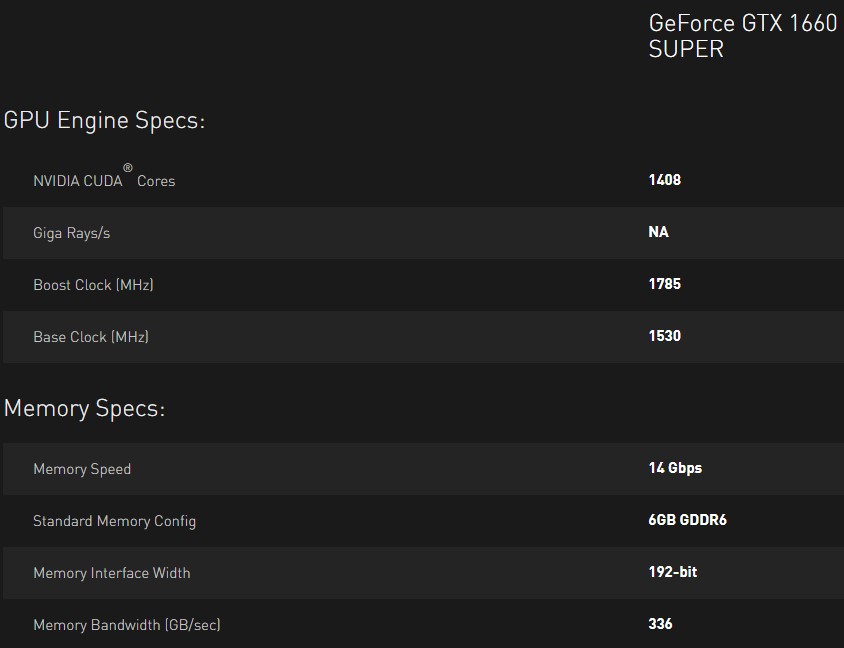This screenshot has height=648, width=844.
Task: Click the registered trademark symbol after CUDA
Action: pos(128,167)
